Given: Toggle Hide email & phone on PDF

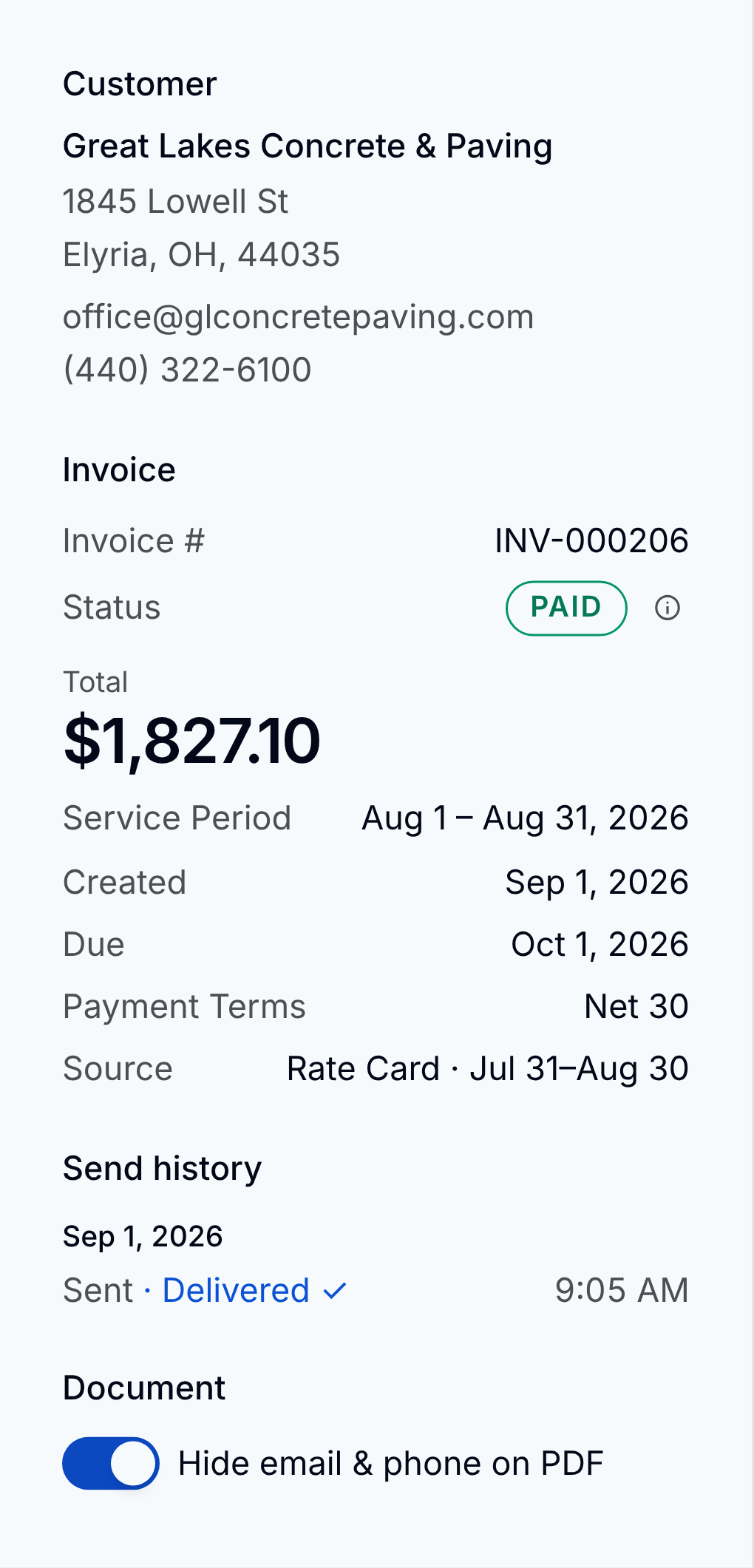Looking at the screenshot, I should click(111, 1463).
